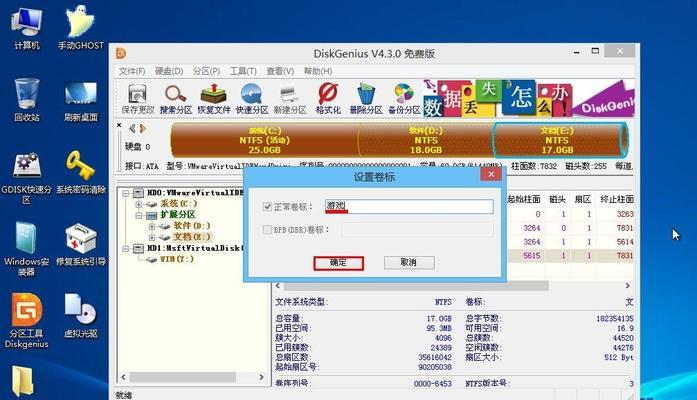The height and width of the screenshot is (400, 697).
Task: Click the 5615 start cylinder cell
Action: click(532, 256)
